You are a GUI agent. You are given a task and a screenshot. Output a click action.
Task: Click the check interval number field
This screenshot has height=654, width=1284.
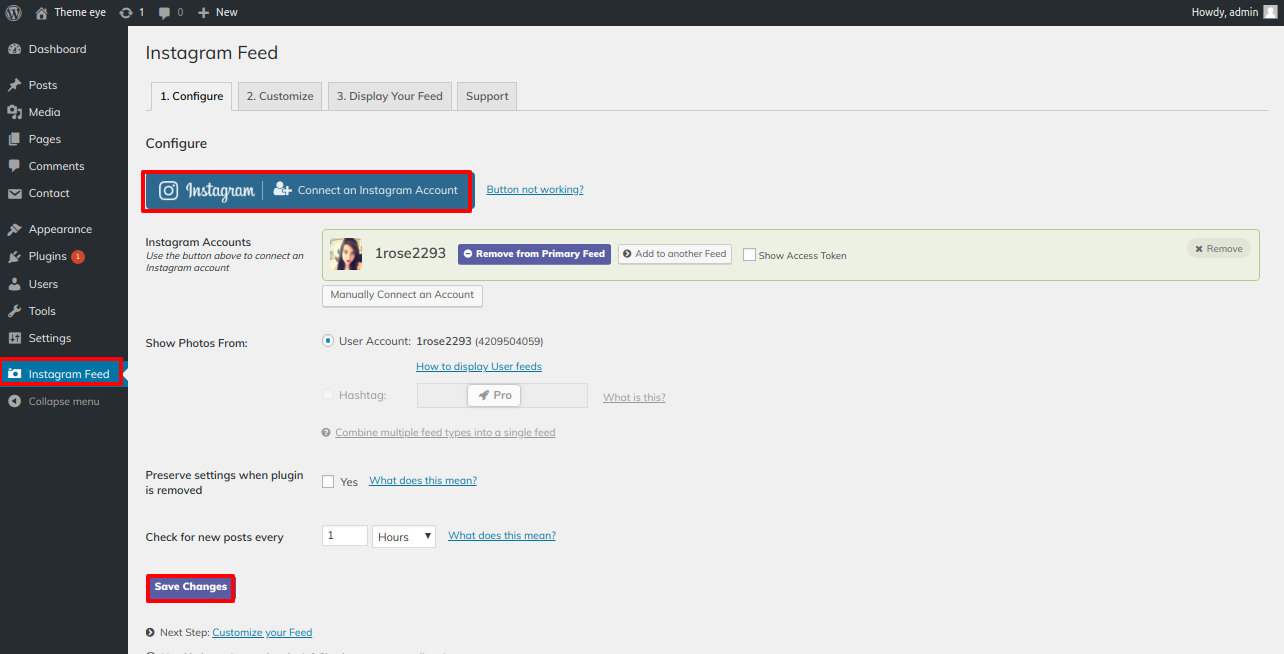[345, 536]
